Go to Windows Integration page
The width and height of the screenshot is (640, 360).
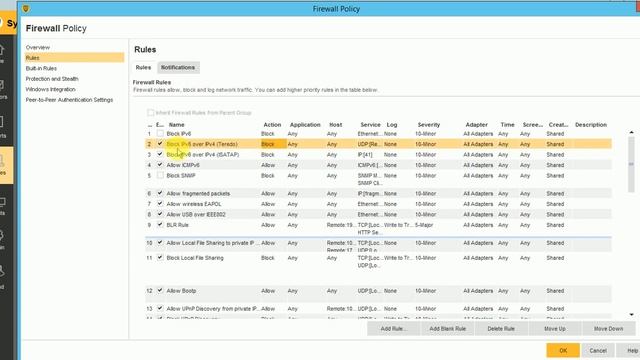[x=51, y=89]
